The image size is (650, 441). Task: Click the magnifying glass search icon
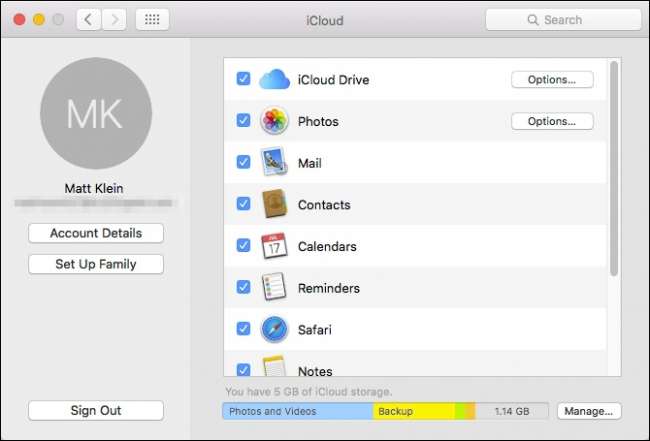533,19
